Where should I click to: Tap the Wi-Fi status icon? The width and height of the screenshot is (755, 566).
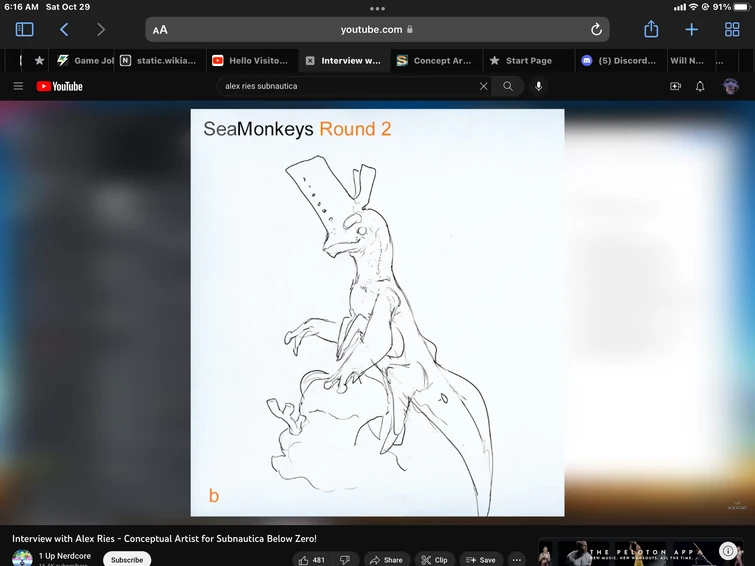(x=693, y=7)
